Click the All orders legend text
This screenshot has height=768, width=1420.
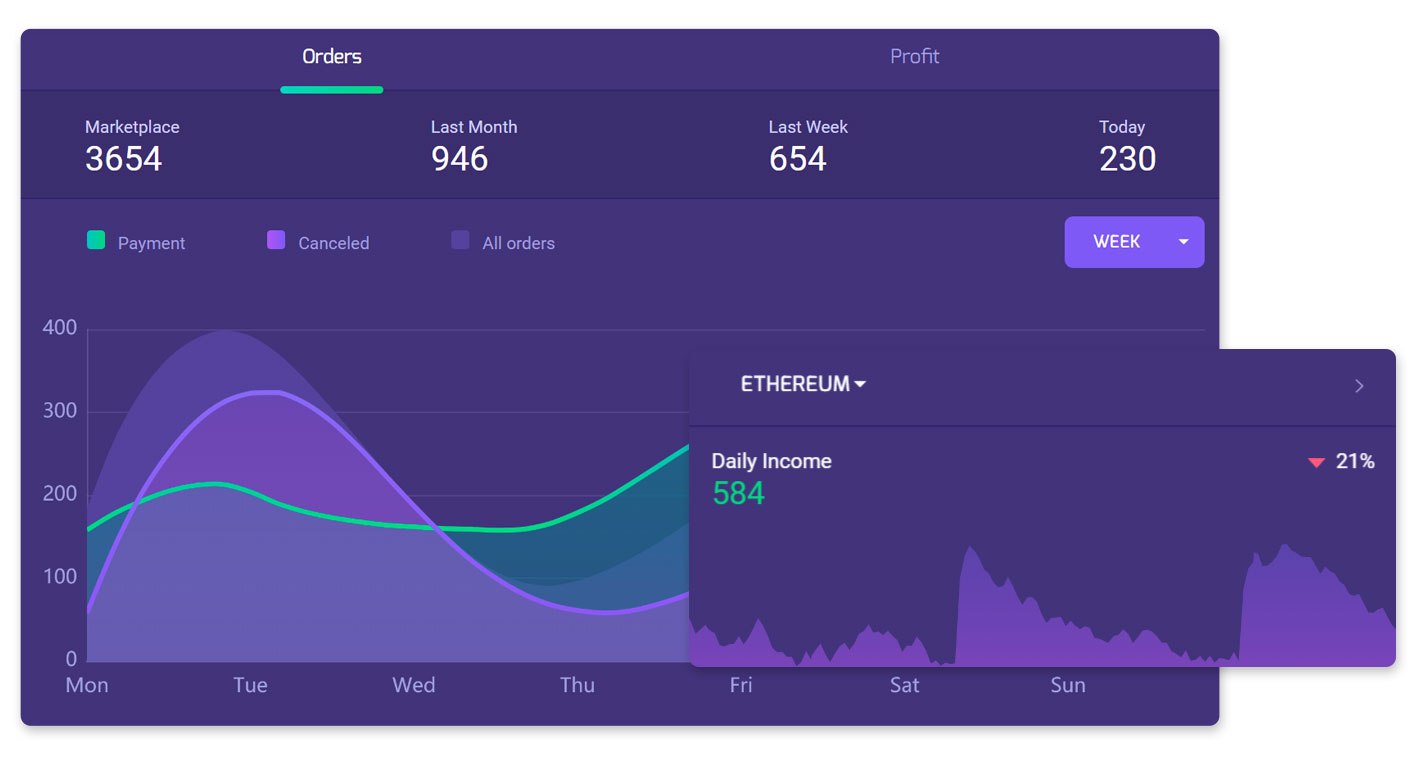pos(518,243)
